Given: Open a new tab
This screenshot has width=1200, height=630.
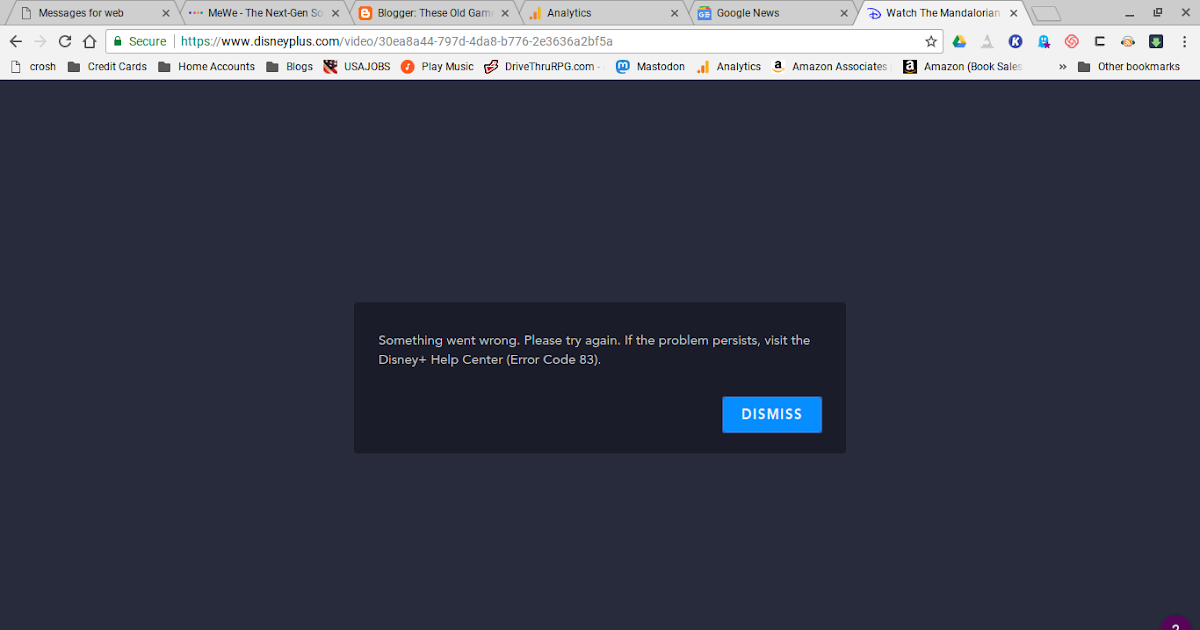Looking at the screenshot, I should [x=1046, y=14].
